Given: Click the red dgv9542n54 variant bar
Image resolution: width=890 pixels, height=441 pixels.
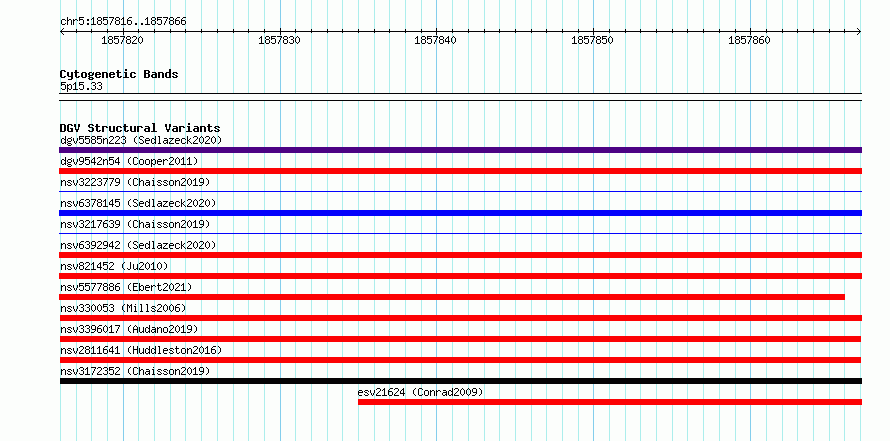Looking at the screenshot, I should [x=460, y=171].
